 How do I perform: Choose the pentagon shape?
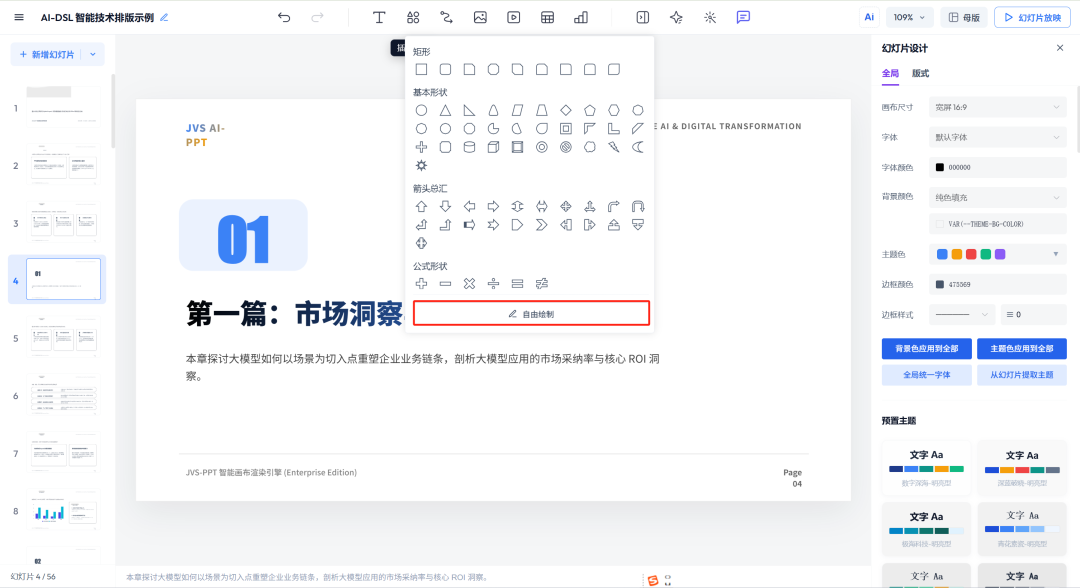point(590,110)
